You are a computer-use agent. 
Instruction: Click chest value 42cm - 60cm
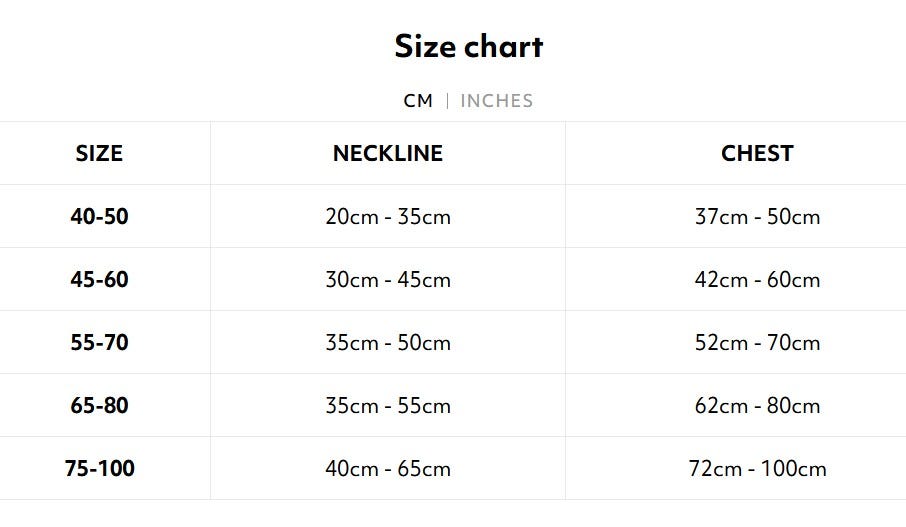click(757, 280)
